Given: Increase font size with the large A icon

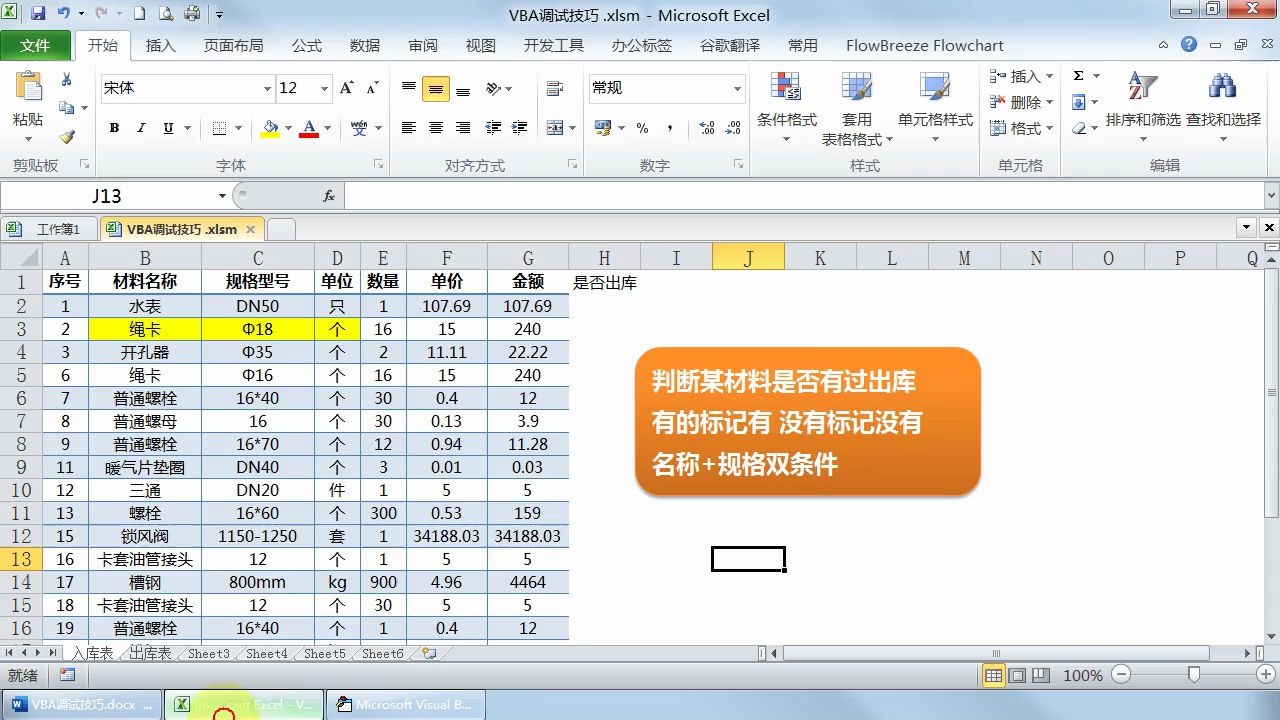Looking at the screenshot, I should 346,88.
